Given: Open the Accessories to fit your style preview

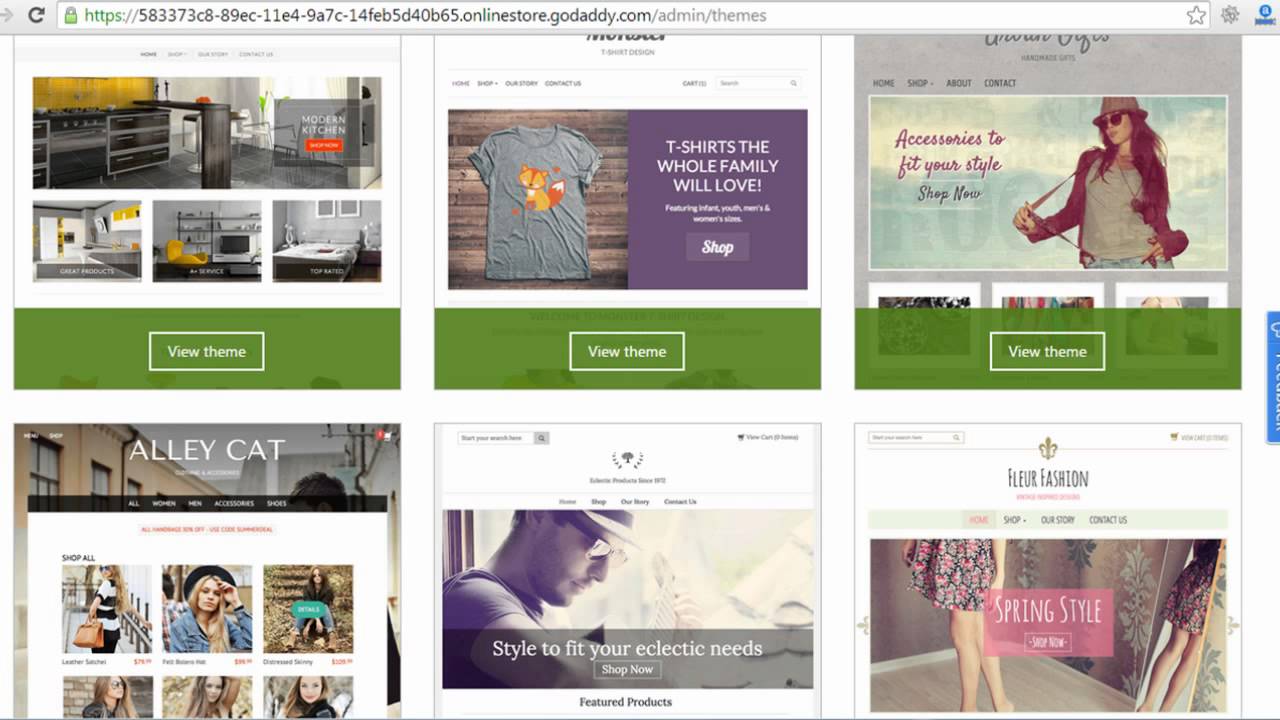Looking at the screenshot, I should pos(1048,183).
